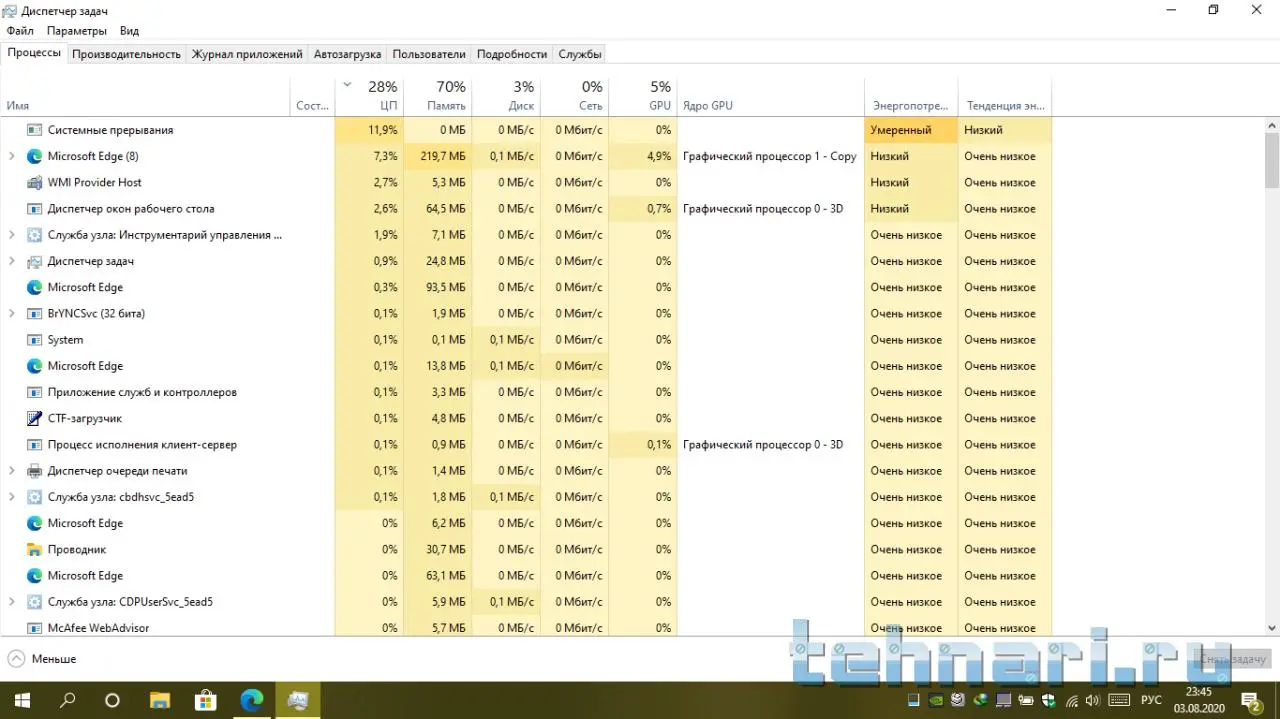This screenshot has height=719, width=1280.
Task: Open Microsoft Edge from the taskbar
Action: point(251,700)
